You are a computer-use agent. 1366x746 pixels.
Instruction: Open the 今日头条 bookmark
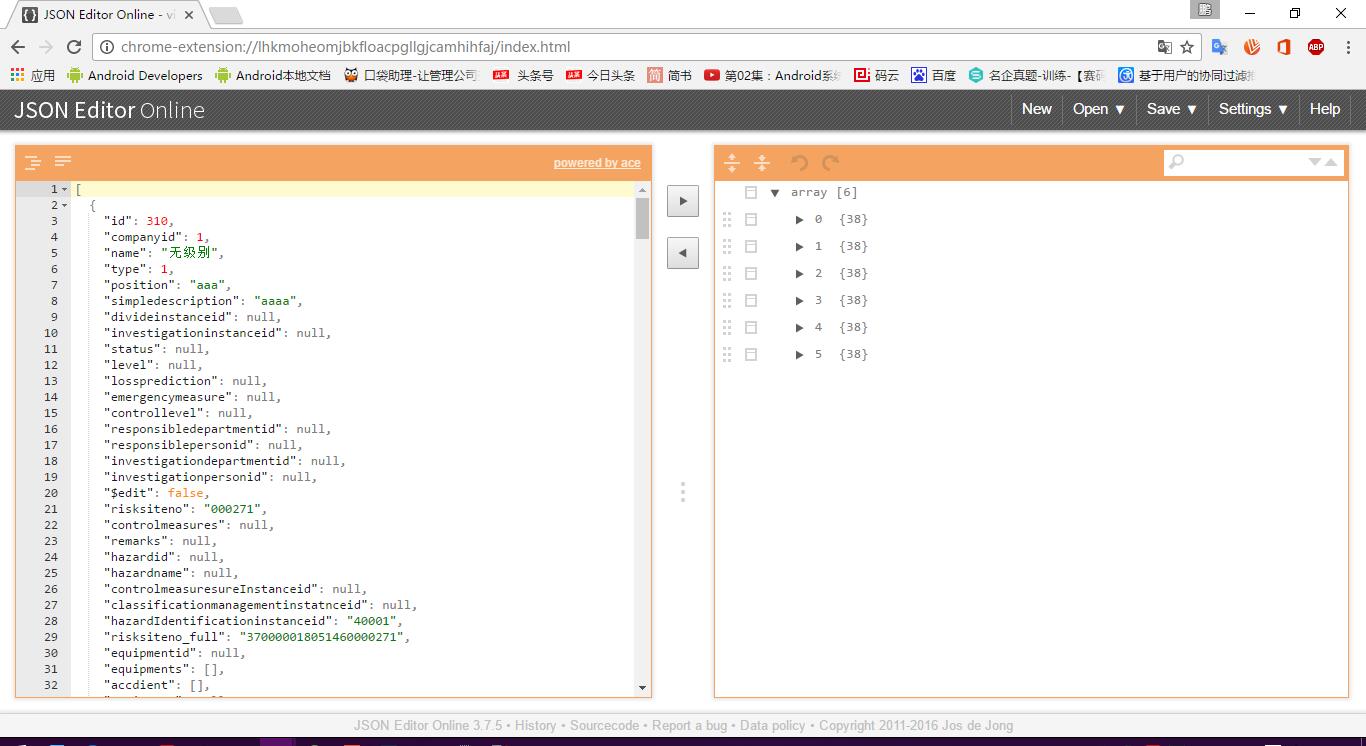point(600,75)
